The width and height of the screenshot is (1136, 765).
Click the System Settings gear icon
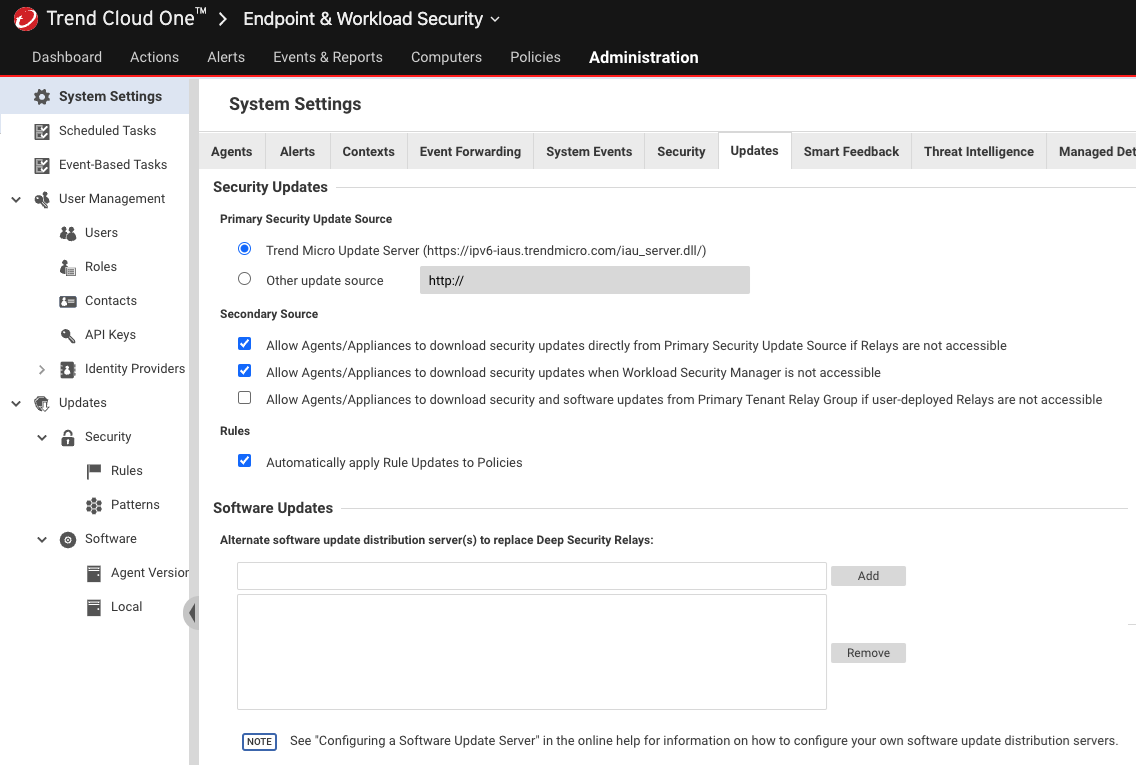click(42, 97)
